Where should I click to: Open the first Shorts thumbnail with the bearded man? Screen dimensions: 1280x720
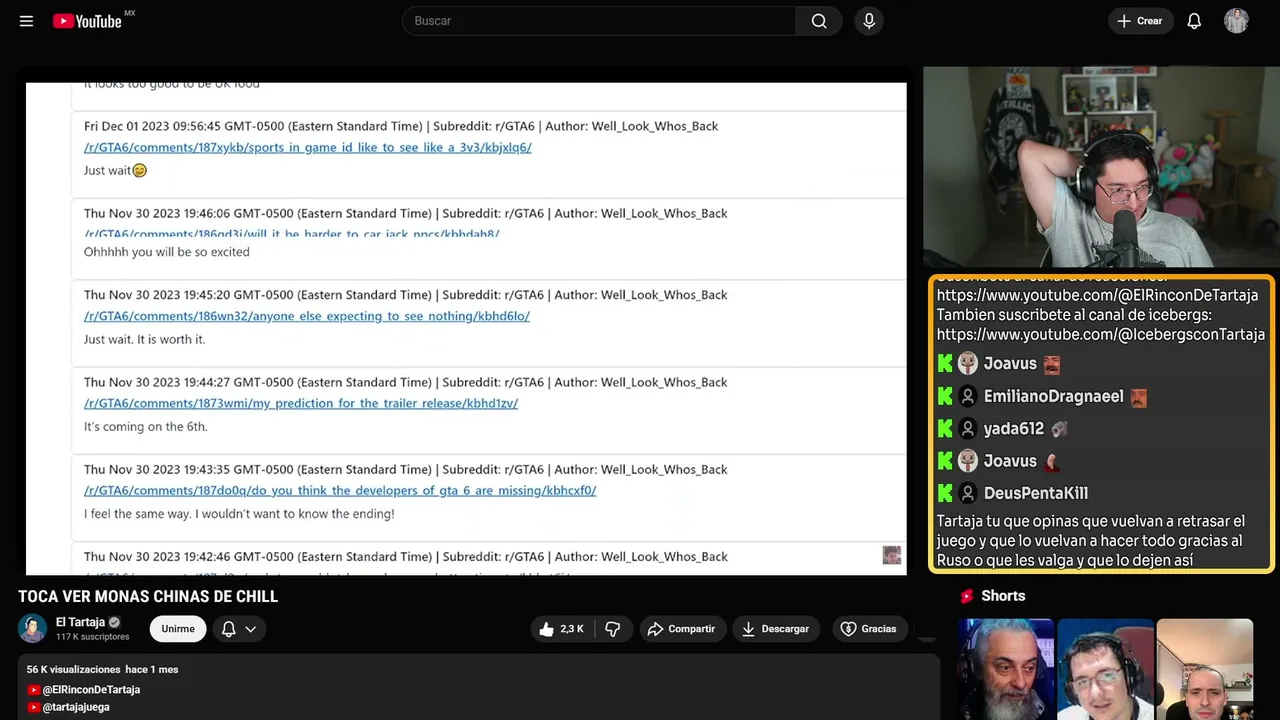(1006, 669)
